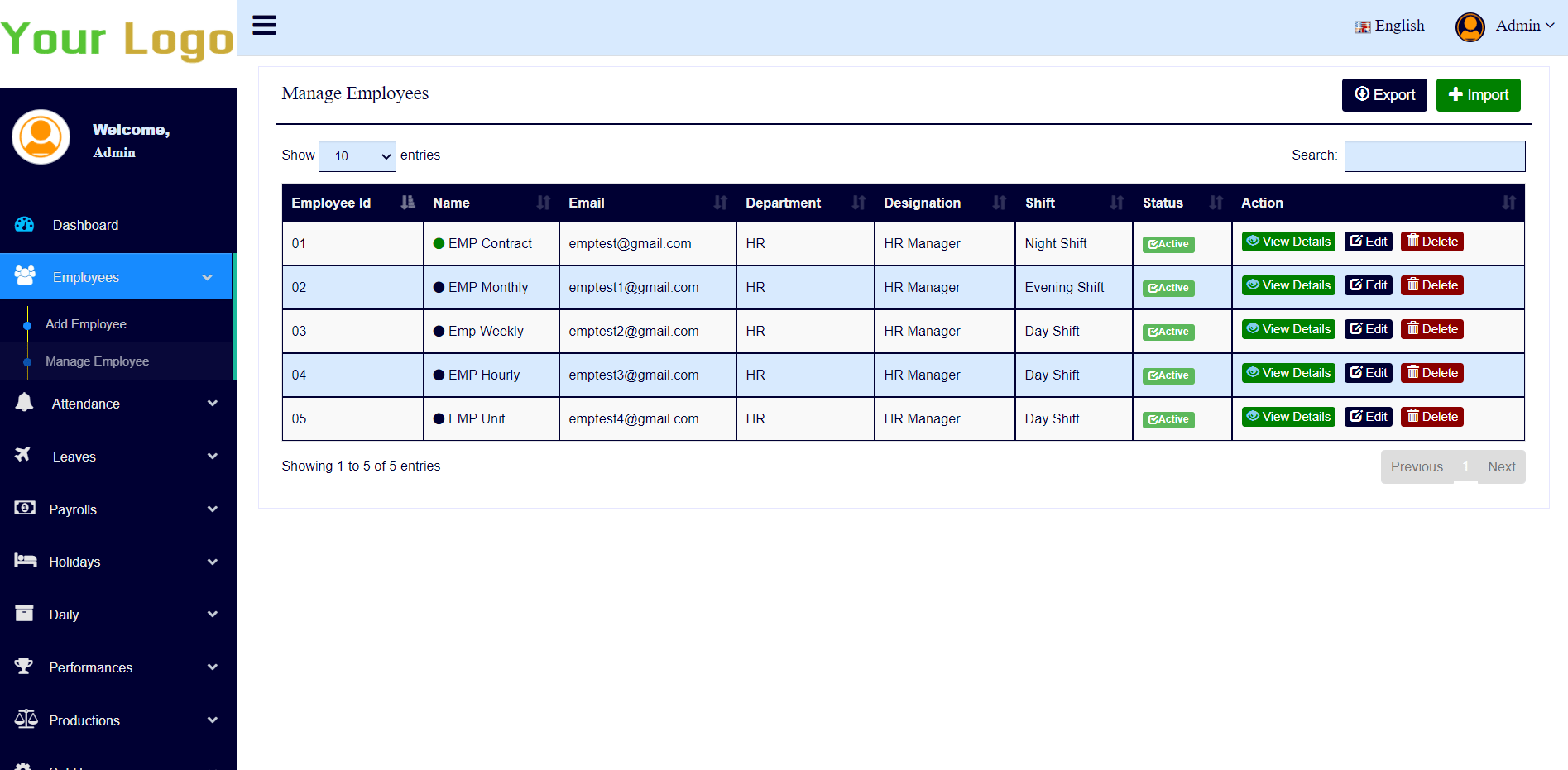The image size is (1568, 770).
Task: Open the hamburger menu at the top
Action: pyautogui.click(x=264, y=25)
